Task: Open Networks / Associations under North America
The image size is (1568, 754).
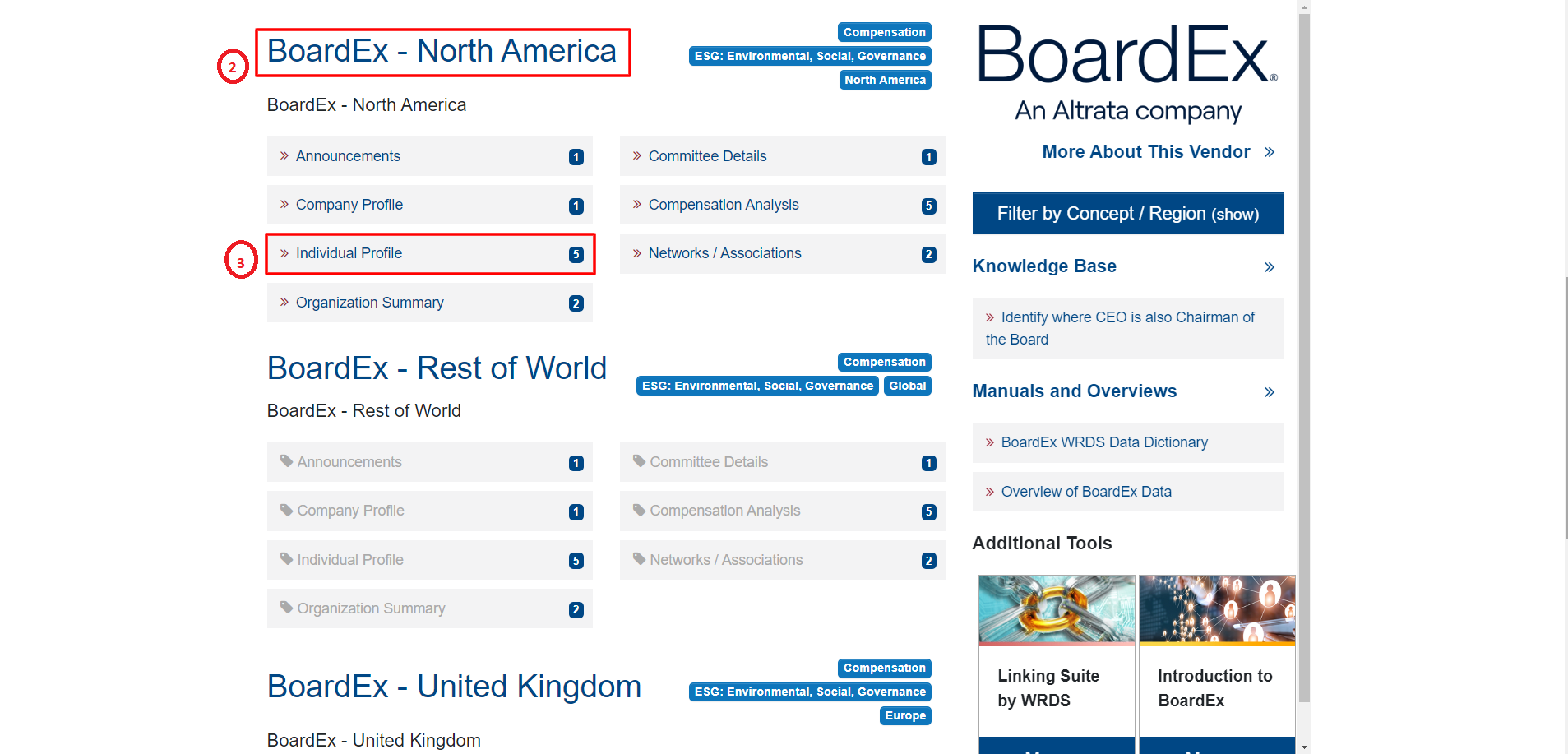Action: (x=782, y=253)
